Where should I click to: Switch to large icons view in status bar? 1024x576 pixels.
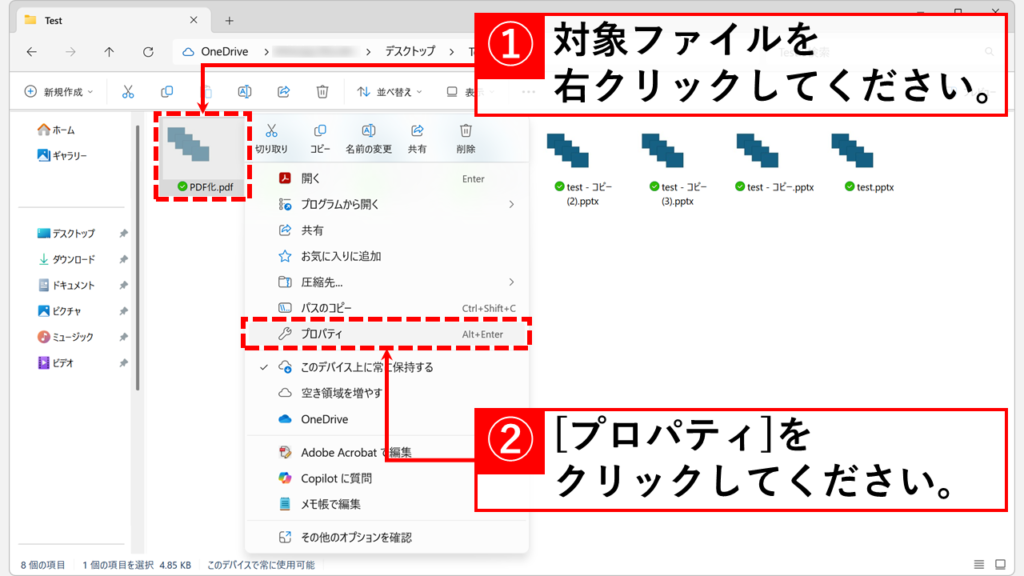tap(1000, 564)
